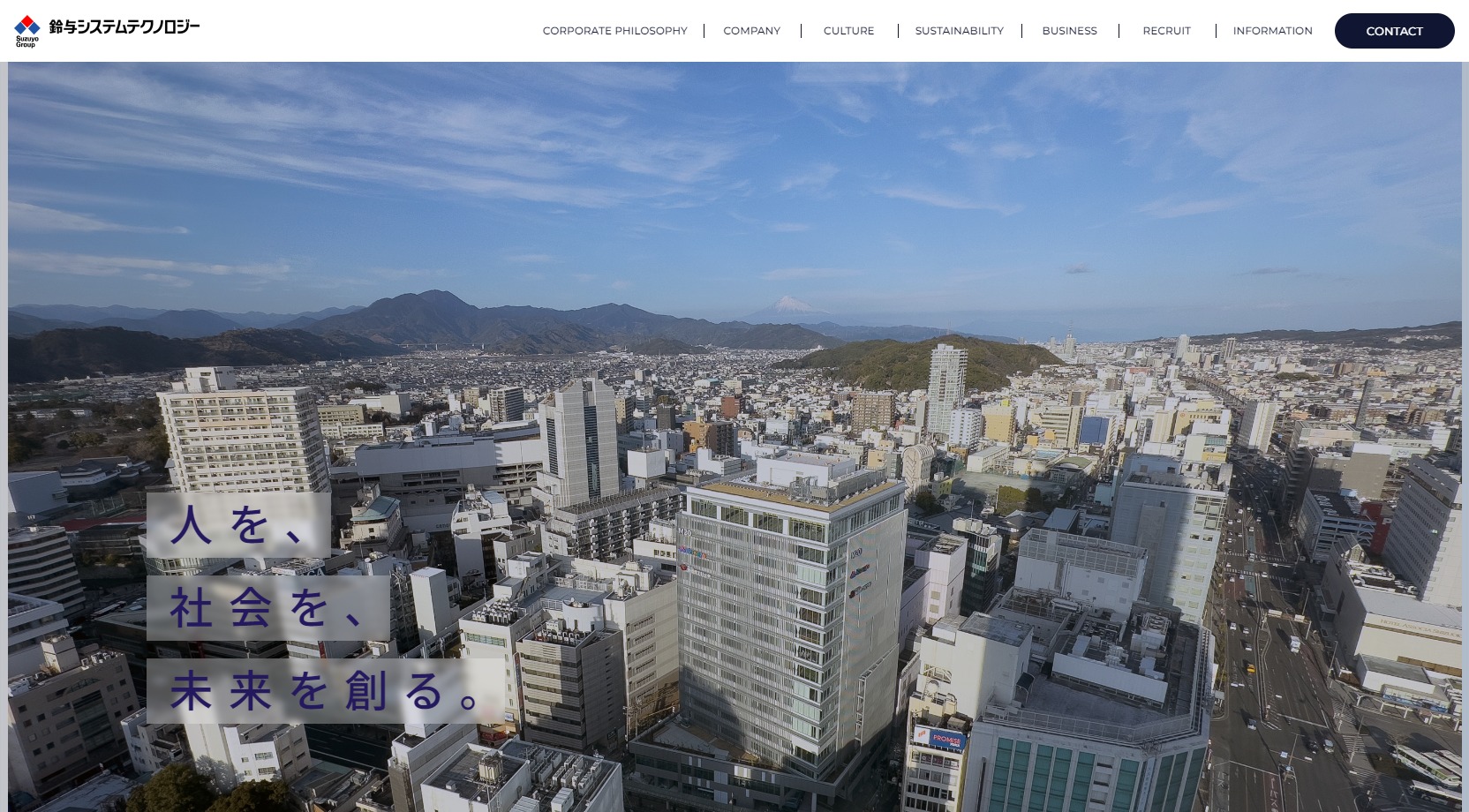Navigate to the BUSINESS menu item

1069,31
